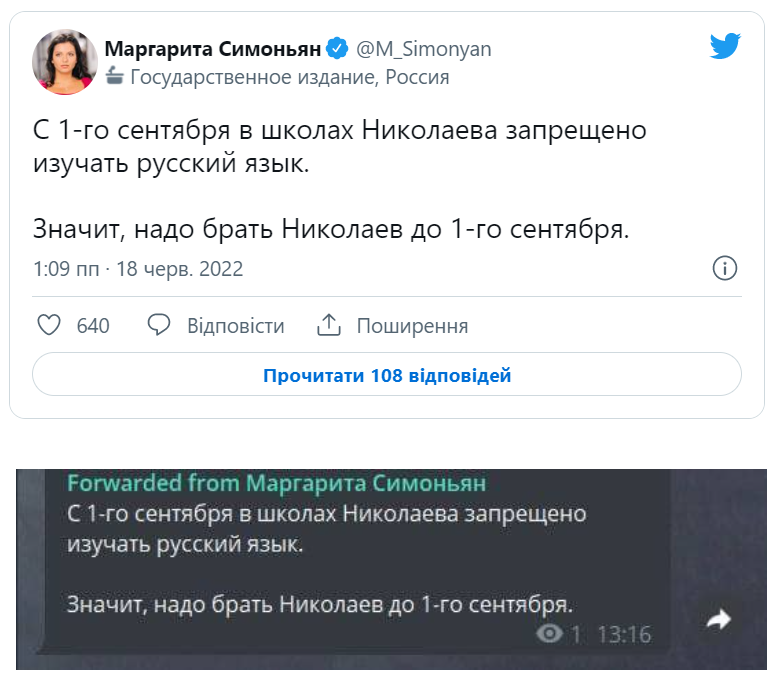The width and height of the screenshot is (776, 684).
Task: Click the reply speech bubble icon
Action: point(159,326)
